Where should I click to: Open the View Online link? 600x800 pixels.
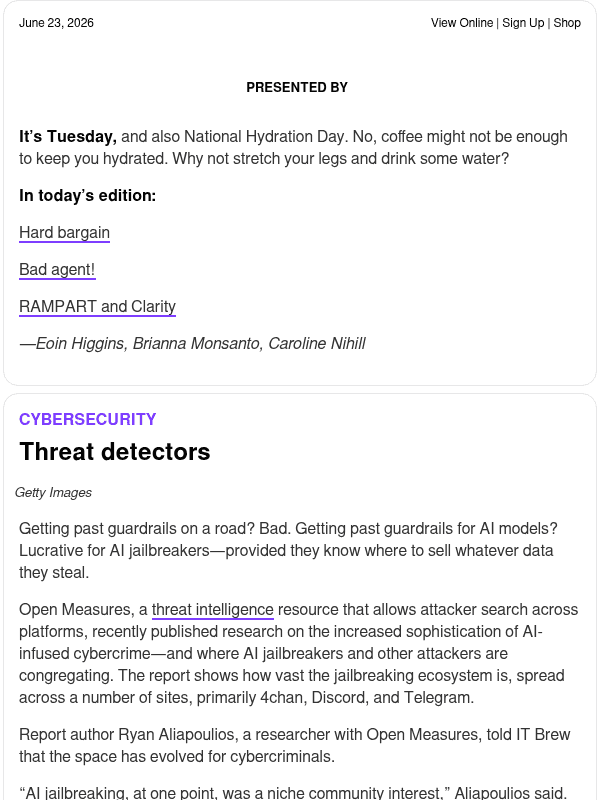click(462, 23)
